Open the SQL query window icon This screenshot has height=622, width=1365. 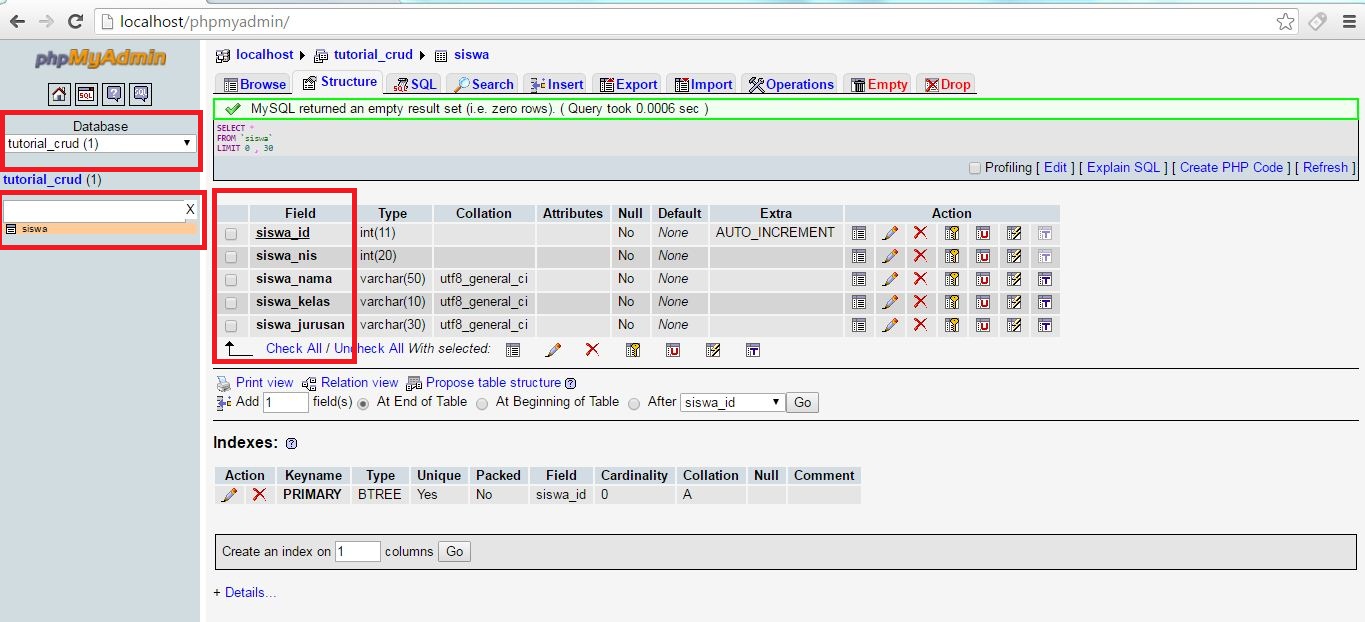(x=84, y=94)
